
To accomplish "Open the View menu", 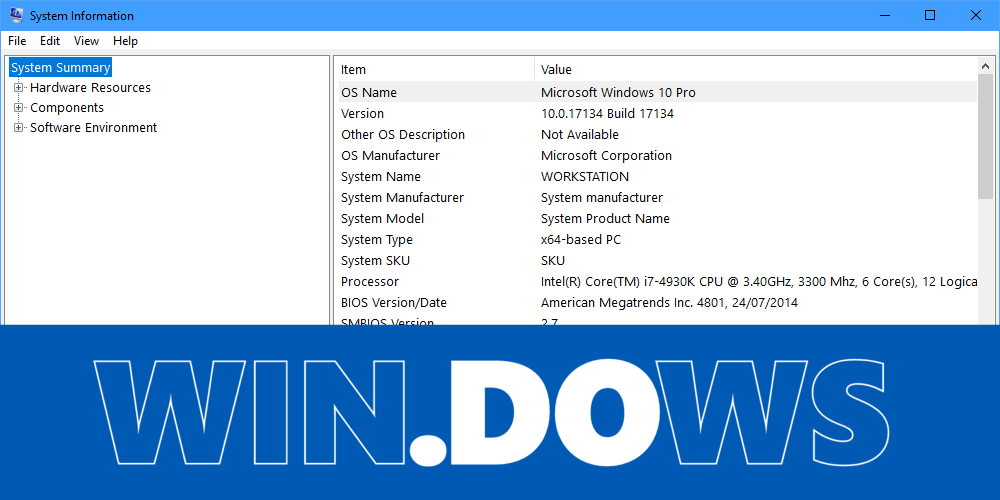I will click(x=86, y=41).
